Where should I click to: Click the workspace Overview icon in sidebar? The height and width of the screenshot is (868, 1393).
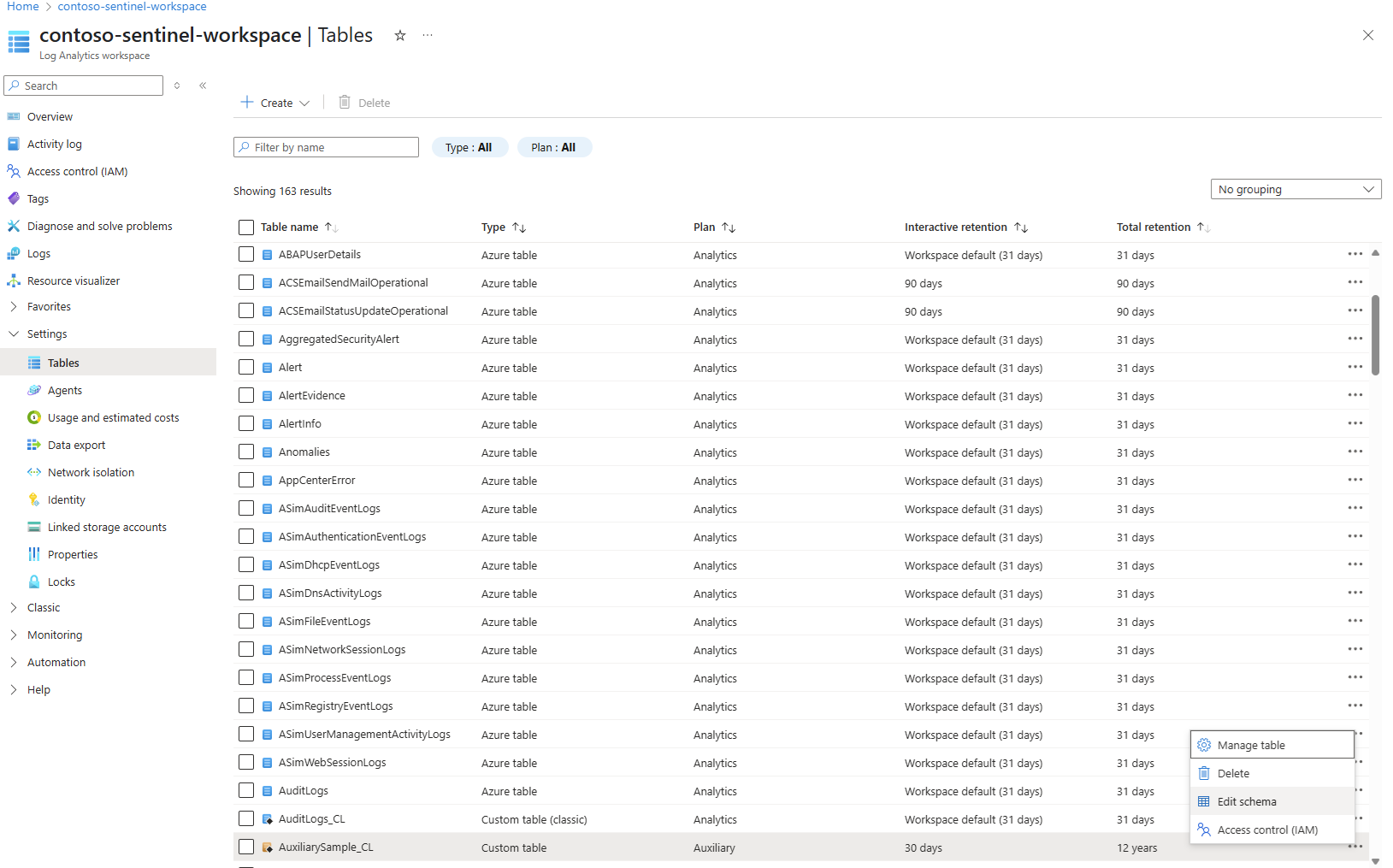(14, 116)
